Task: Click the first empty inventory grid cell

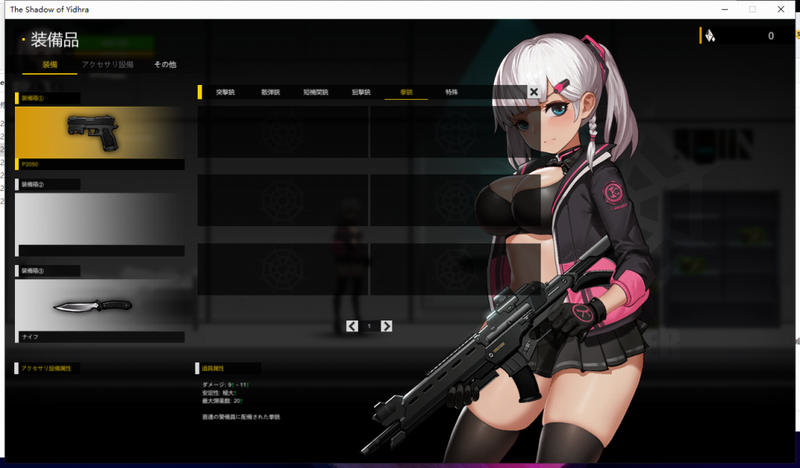Action: click(x=283, y=132)
